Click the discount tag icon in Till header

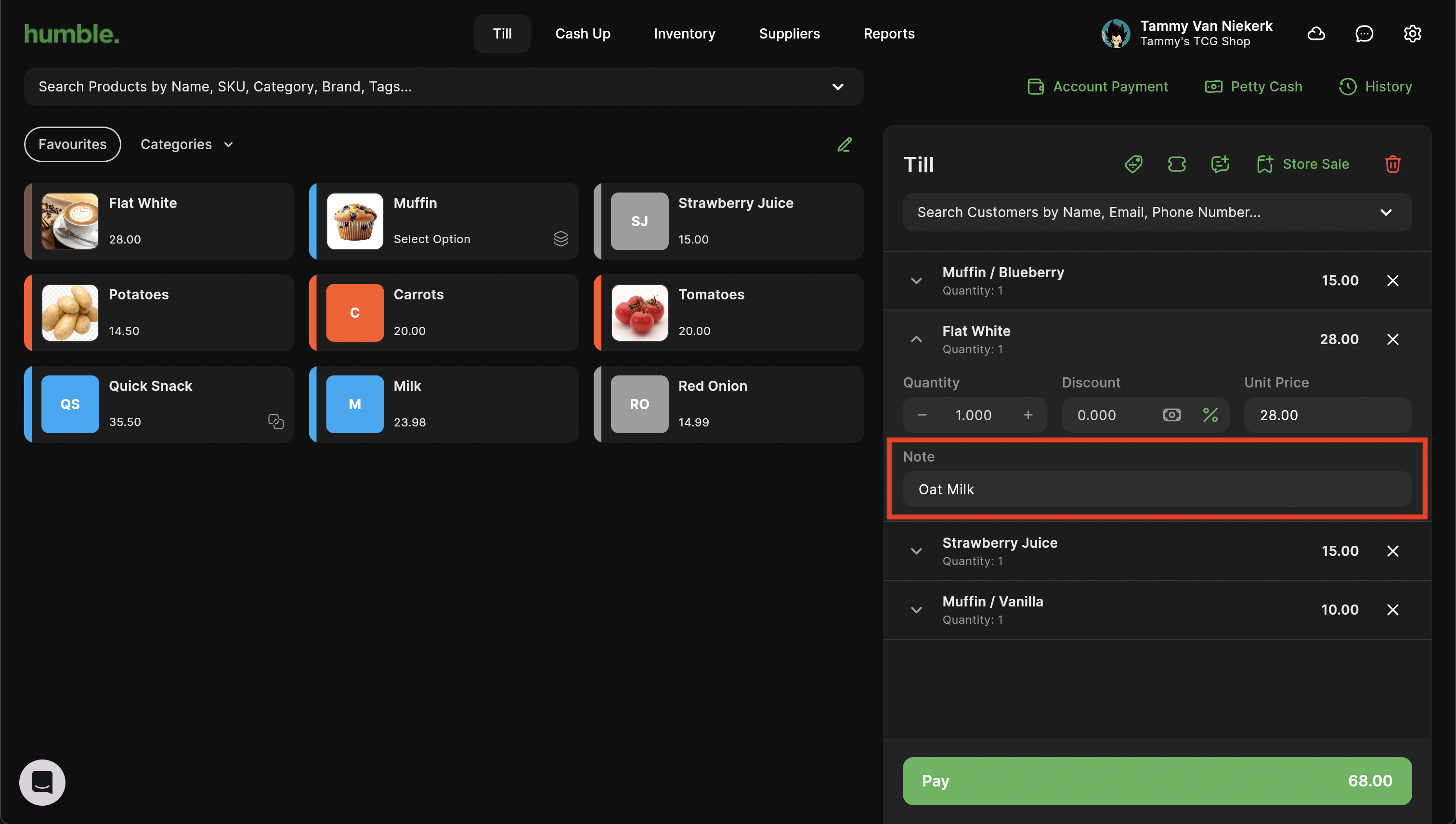[x=1133, y=164]
